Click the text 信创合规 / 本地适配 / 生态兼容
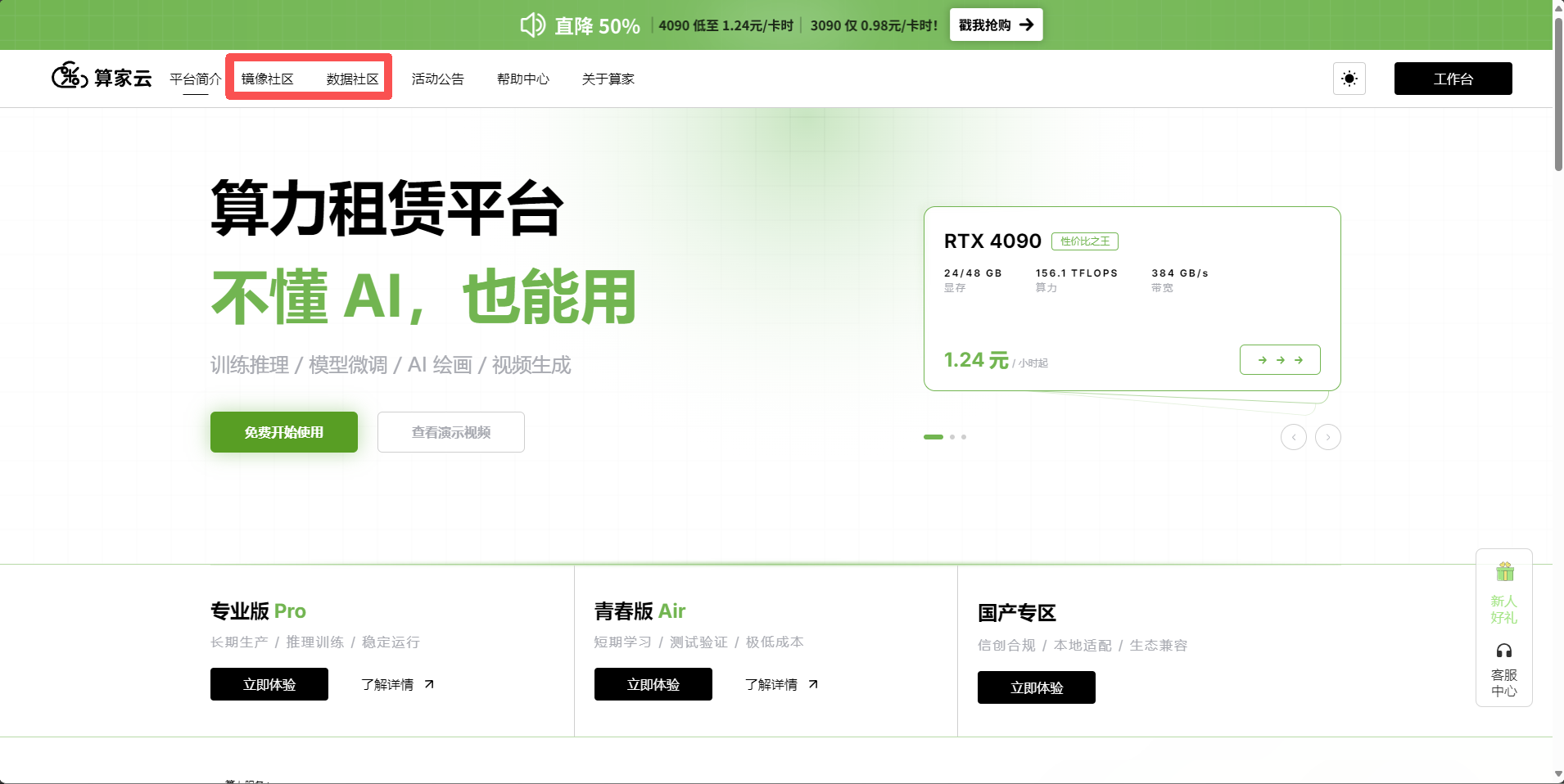 pyautogui.click(x=1083, y=646)
